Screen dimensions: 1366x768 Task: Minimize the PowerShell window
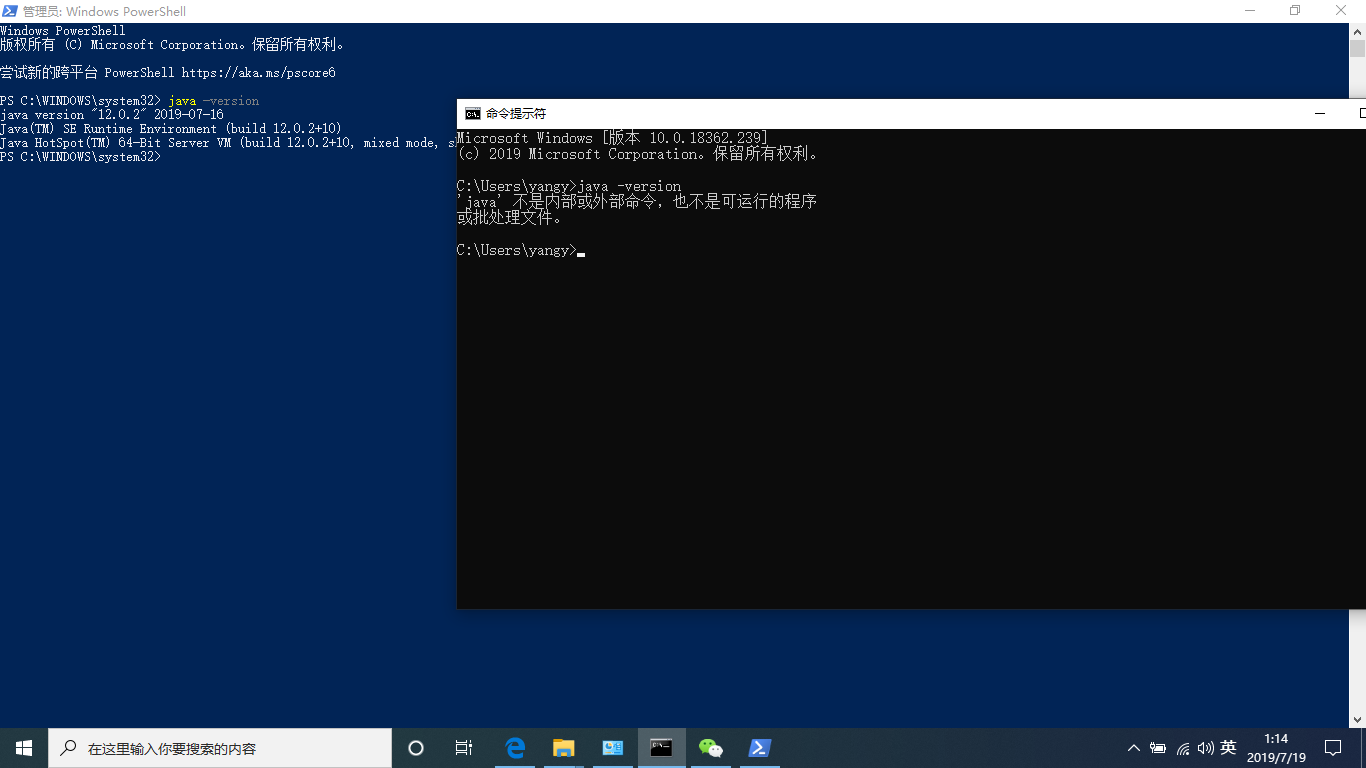pyautogui.click(x=1250, y=11)
